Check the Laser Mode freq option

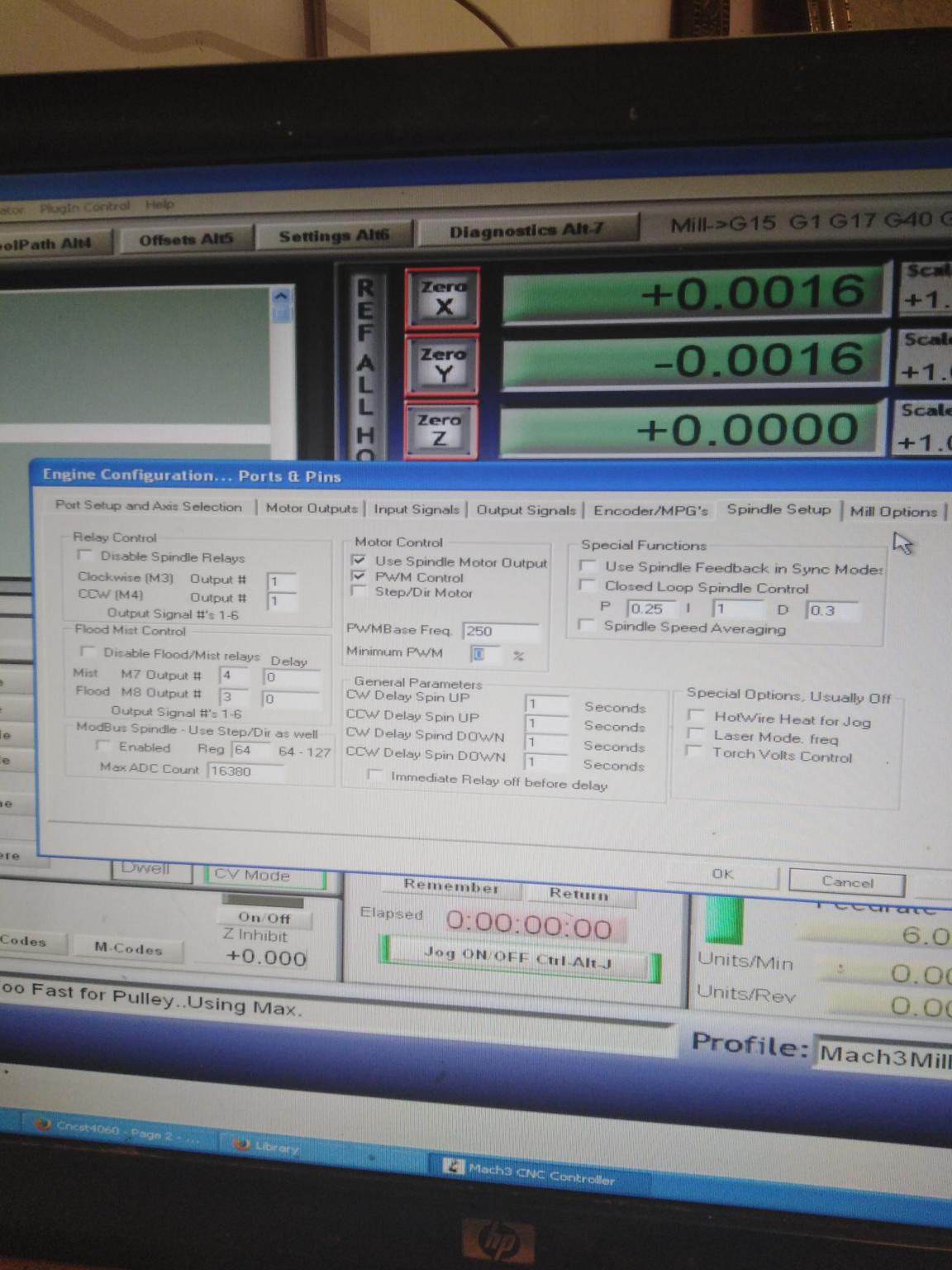pos(696,735)
